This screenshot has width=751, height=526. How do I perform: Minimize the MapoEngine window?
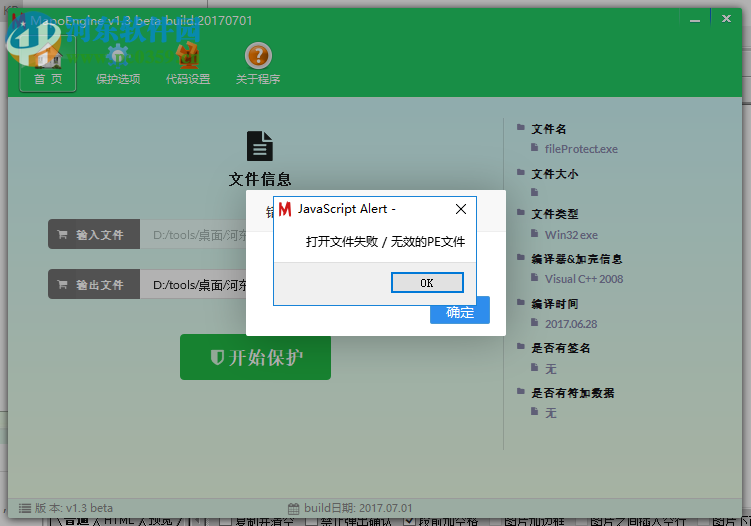695,20
